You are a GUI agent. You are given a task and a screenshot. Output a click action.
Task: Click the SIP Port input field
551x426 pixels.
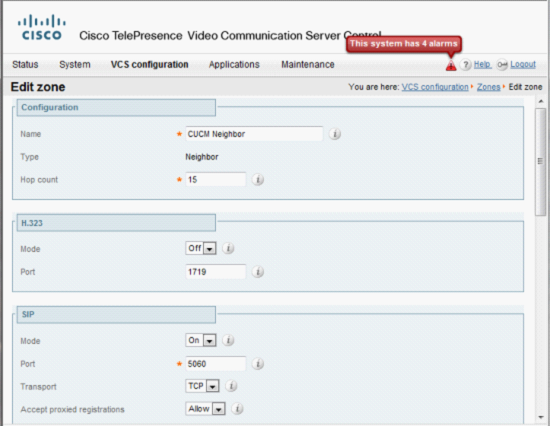pos(215,364)
